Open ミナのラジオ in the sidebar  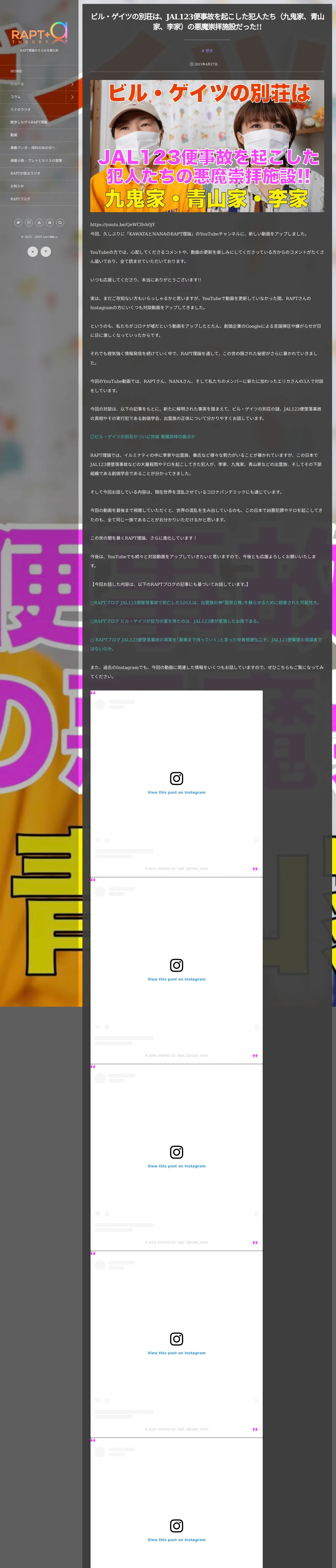tap(39, 109)
